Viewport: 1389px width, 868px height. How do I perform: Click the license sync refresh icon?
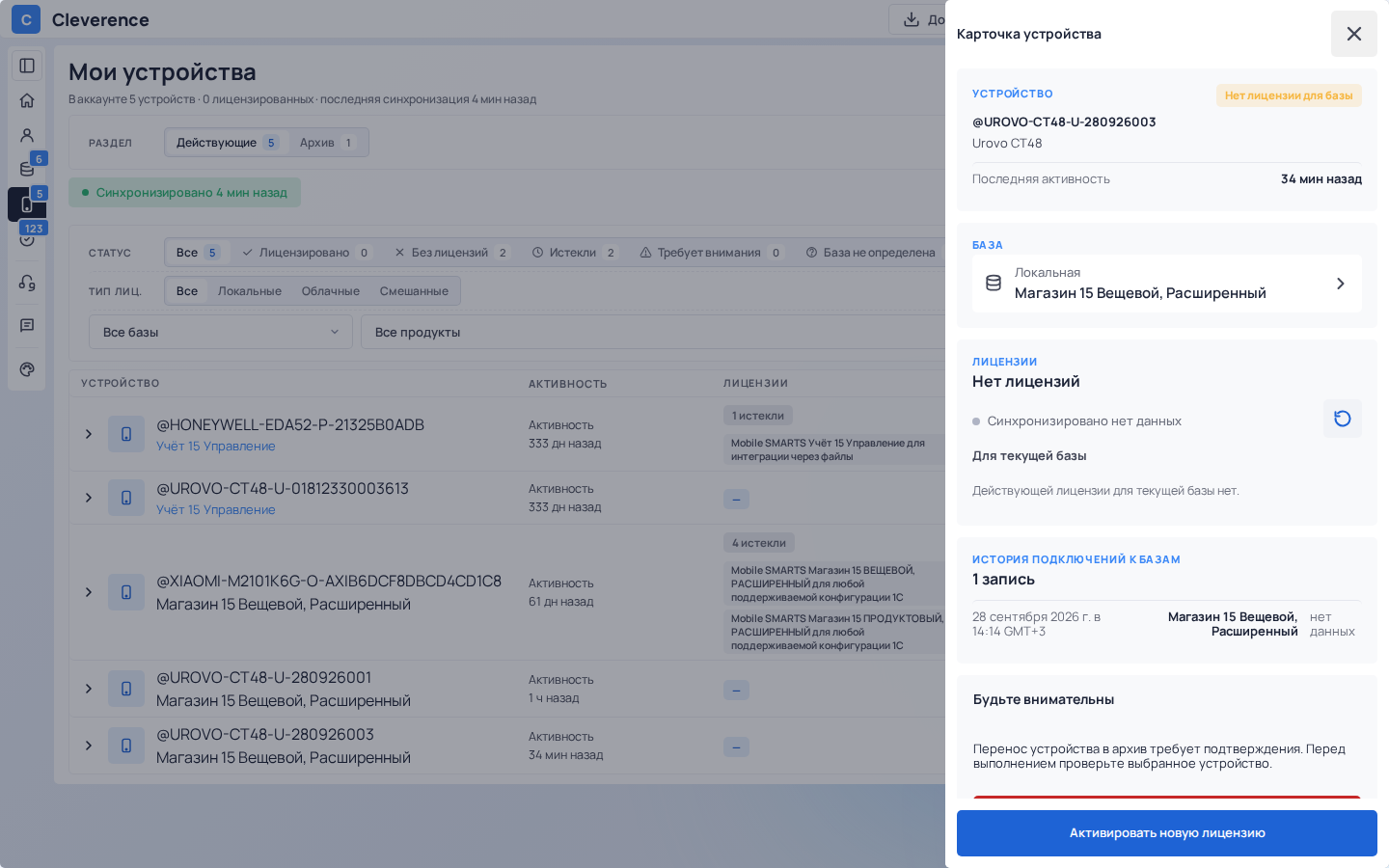[x=1342, y=419]
